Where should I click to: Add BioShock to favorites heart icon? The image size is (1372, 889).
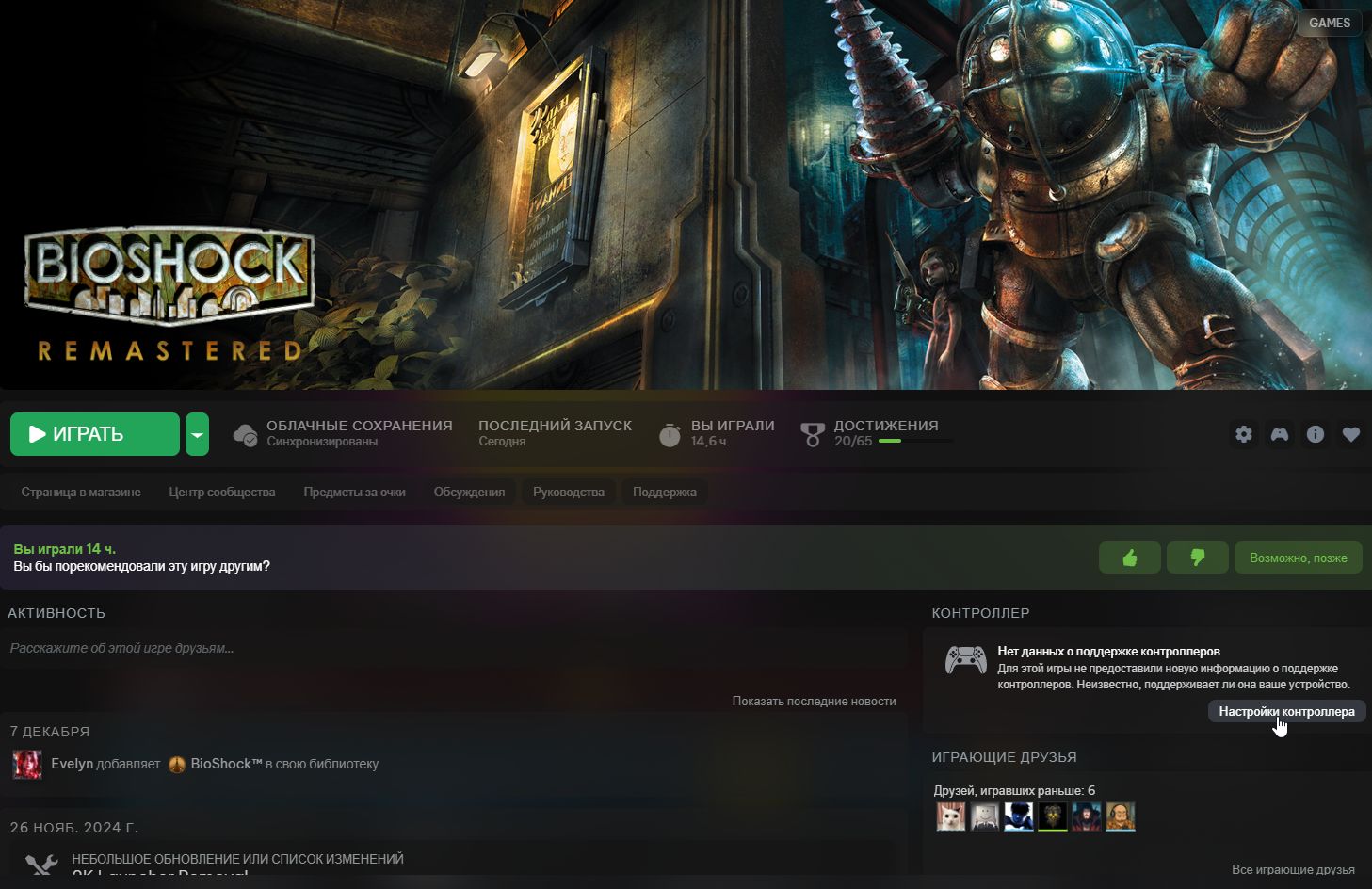click(x=1351, y=434)
